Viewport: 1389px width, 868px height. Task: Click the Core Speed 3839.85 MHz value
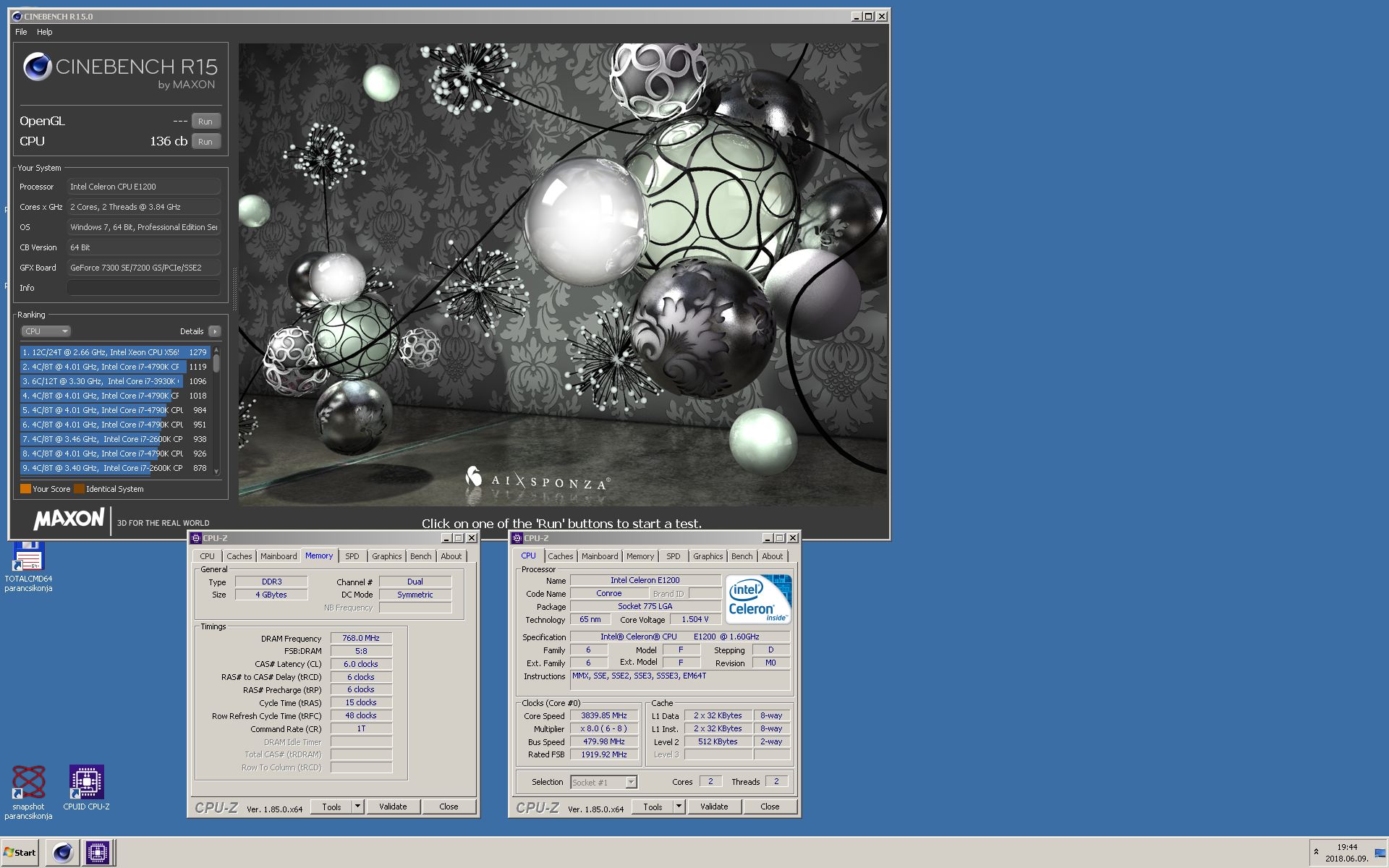pos(604,715)
